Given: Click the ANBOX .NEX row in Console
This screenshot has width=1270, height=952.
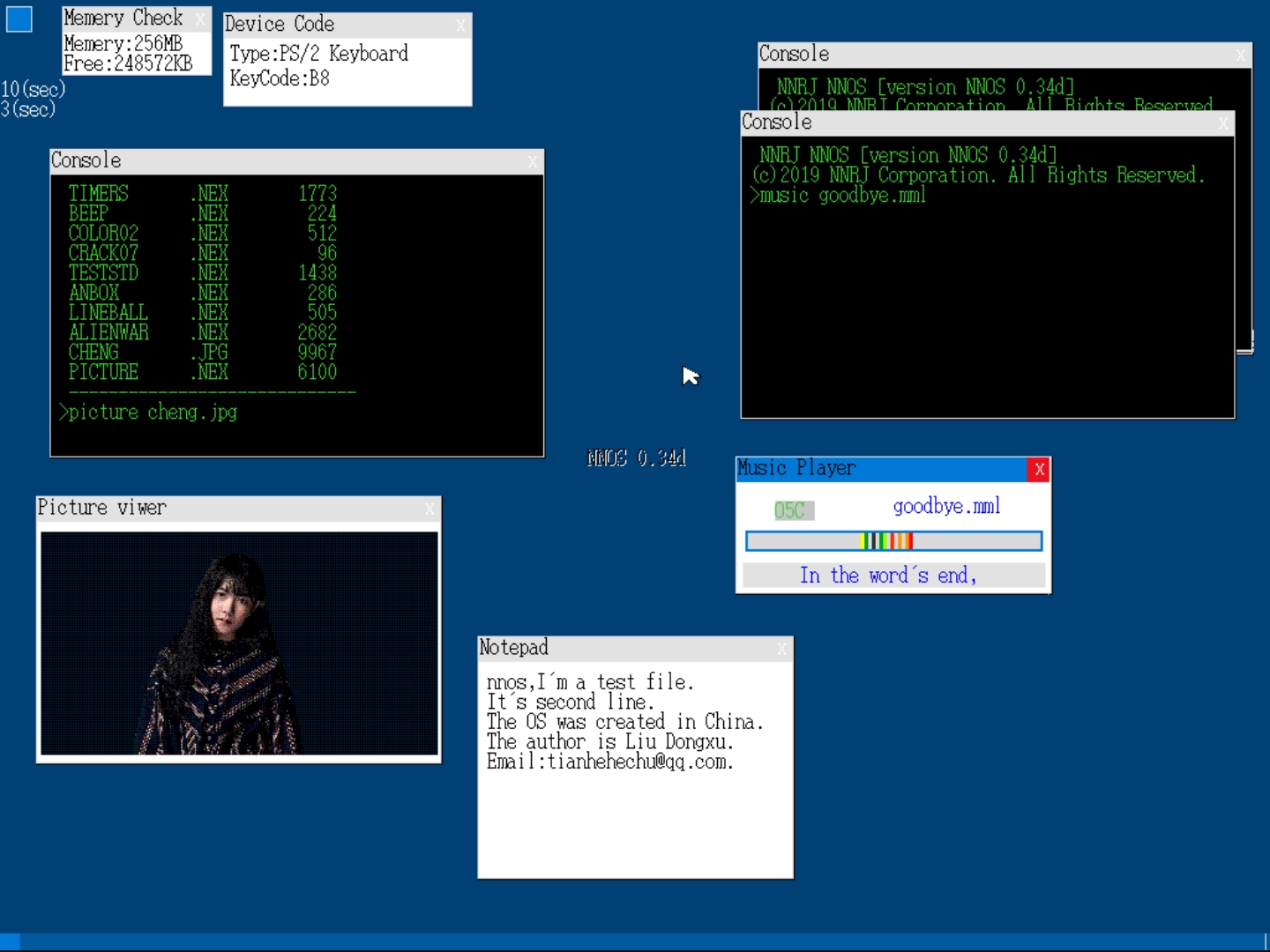Looking at the screenshot, I should pos(203,293).
